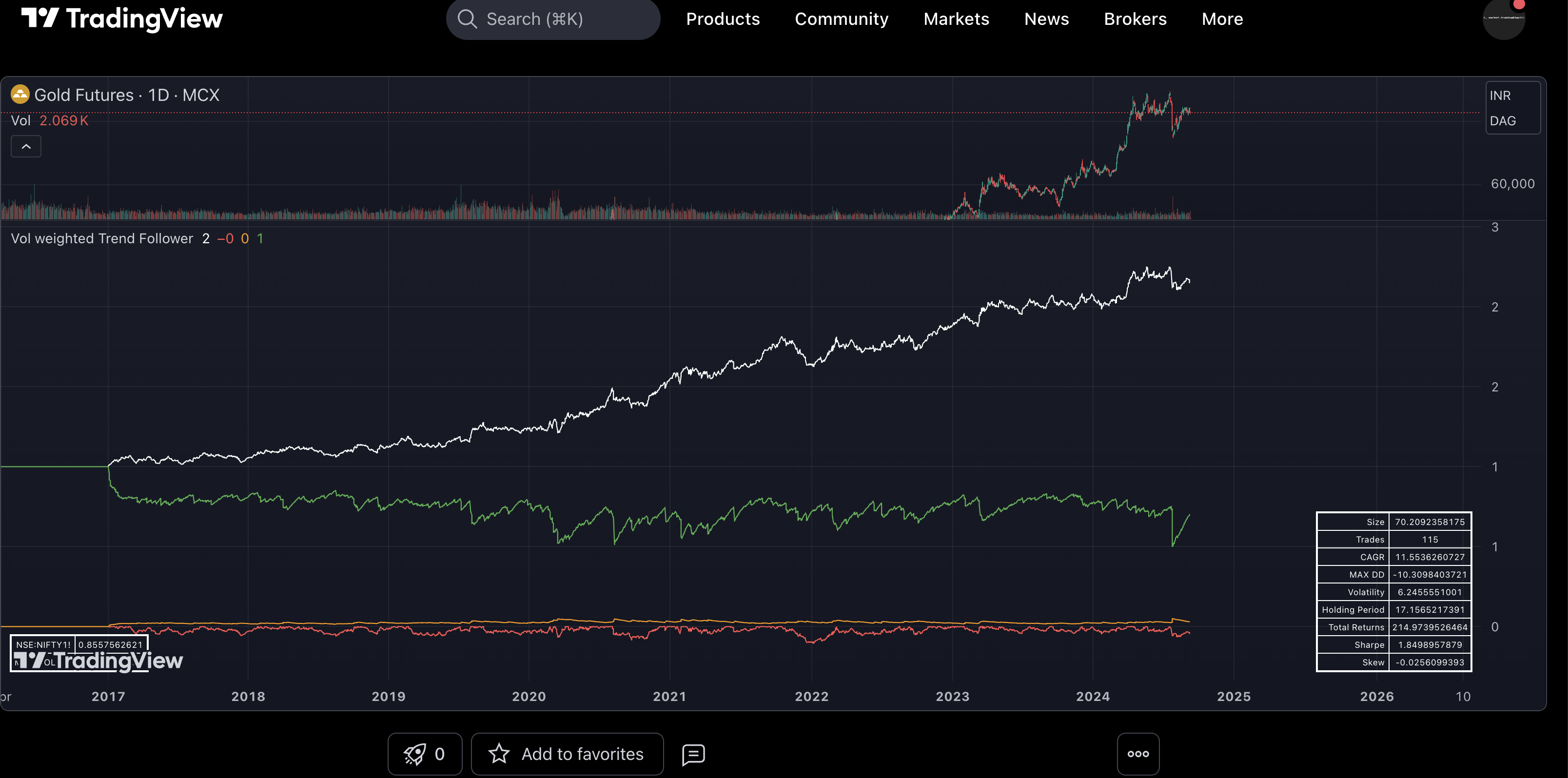
Task: Click the search magnifier icon
Action: tap(467, 19)
